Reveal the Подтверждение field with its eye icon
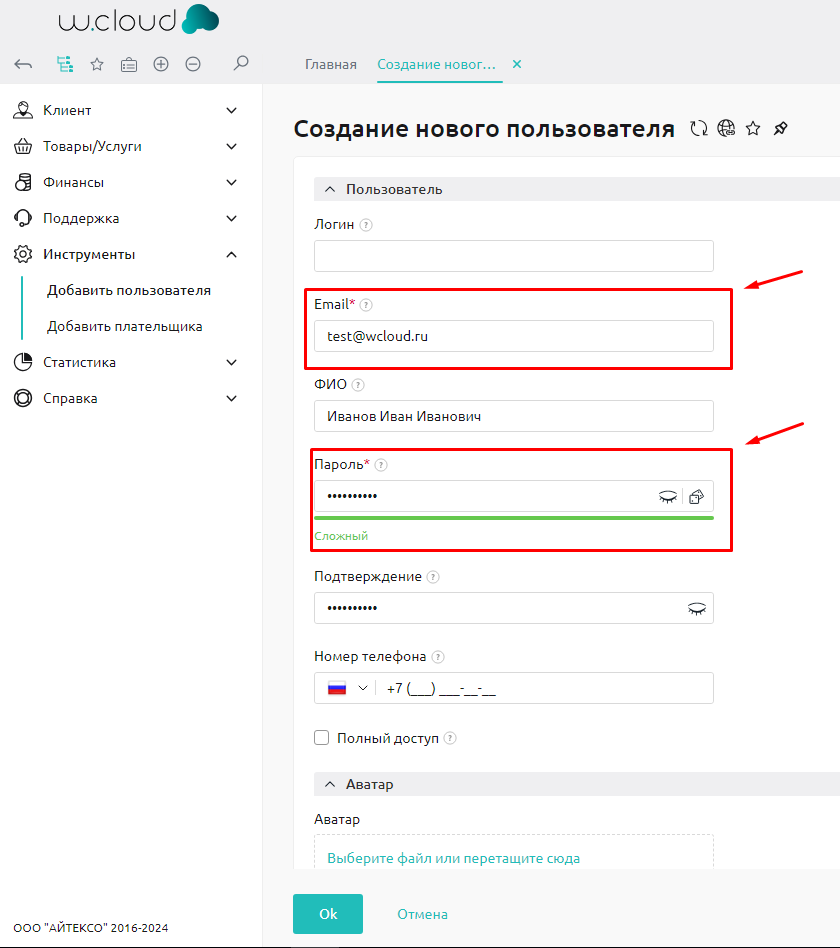The width and height of the screenshot is (840, 948). [697, 608]
